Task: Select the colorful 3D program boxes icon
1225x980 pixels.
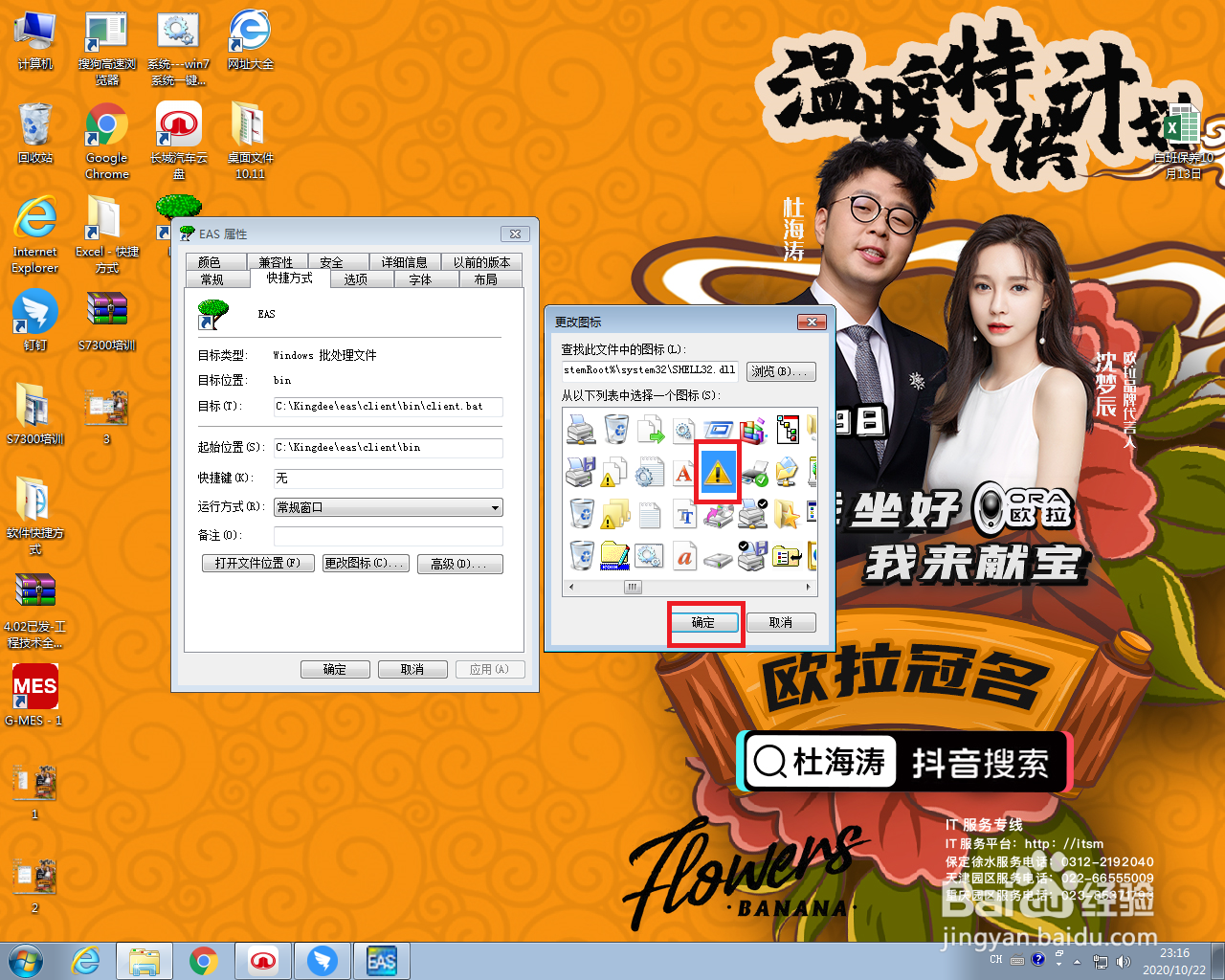Action: 752,429
